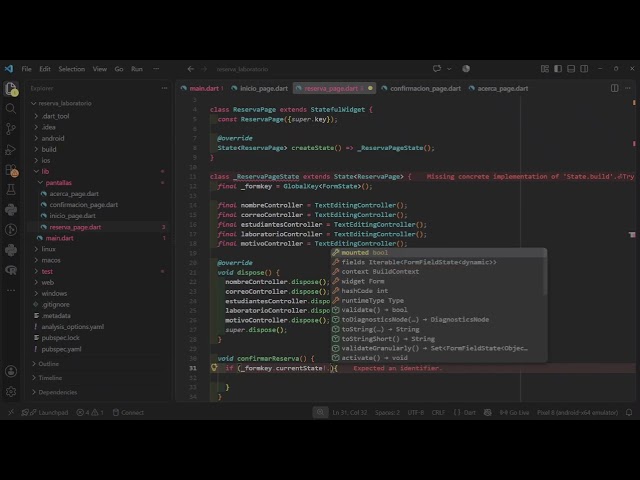Go back with the left arrow
This screenshot has height=480, width=640.
pyautogui.click(x=191, y=69)
